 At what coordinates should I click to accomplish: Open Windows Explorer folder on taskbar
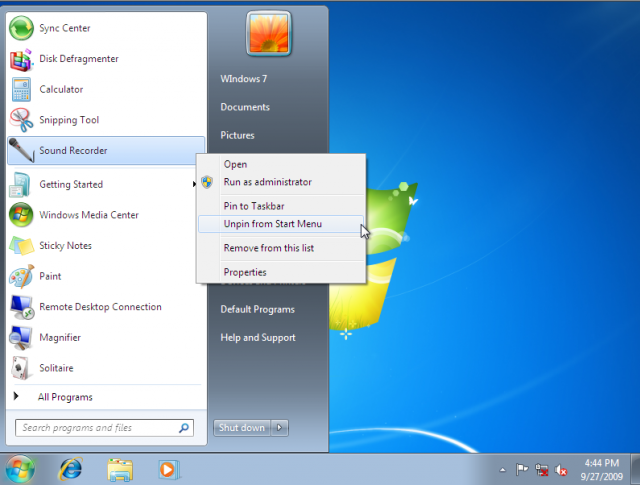pos(120,469)
